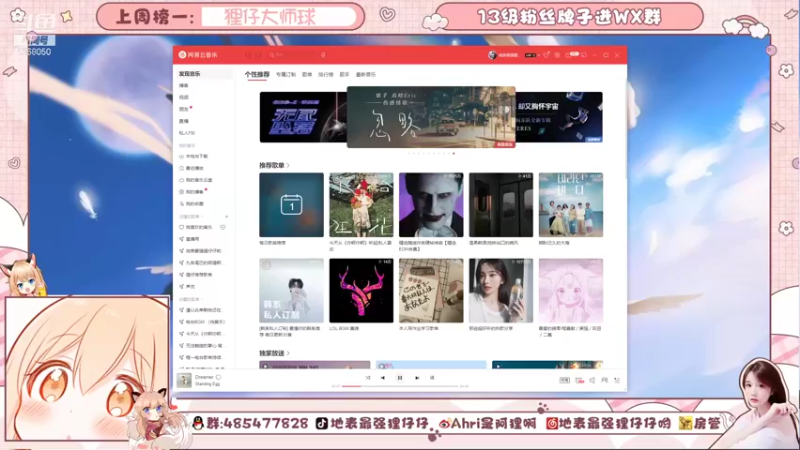Open the 韩系私人订制 playlist cover
Screen dimensions: 800x450
tap(291, 290)
